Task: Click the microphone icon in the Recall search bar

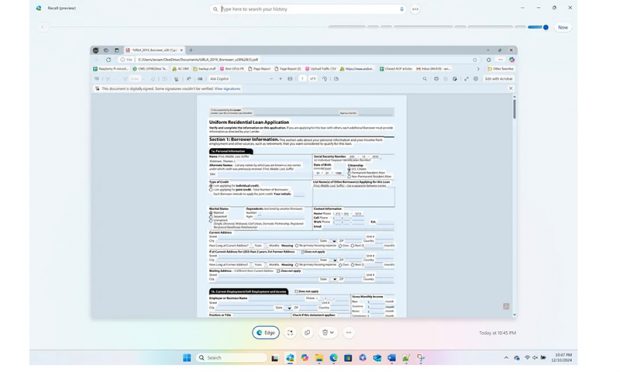Action: [x=402, y=9]
